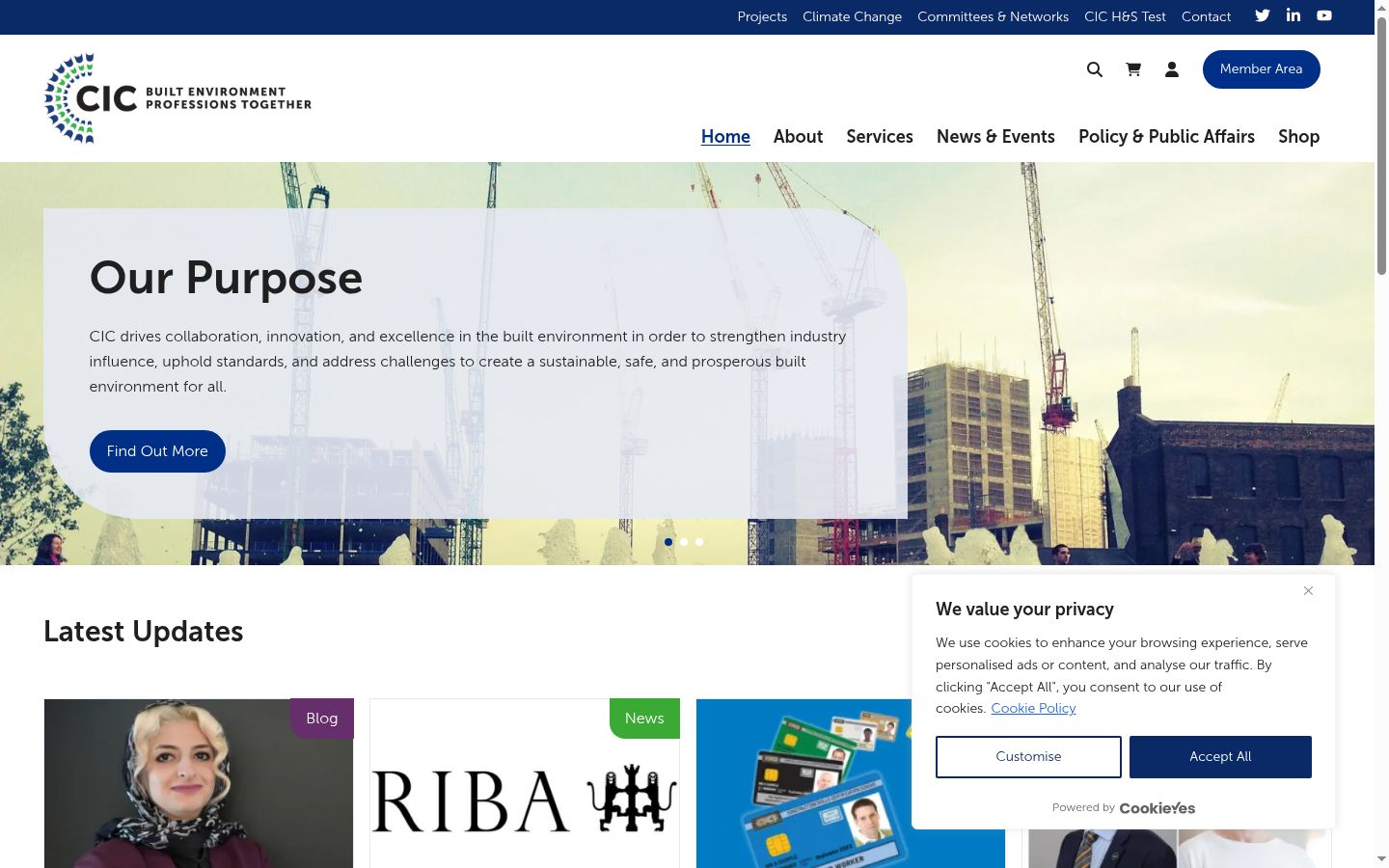Open the Projects link
This screenshot has height=868, width=1389.
click(x=762, y=16)
